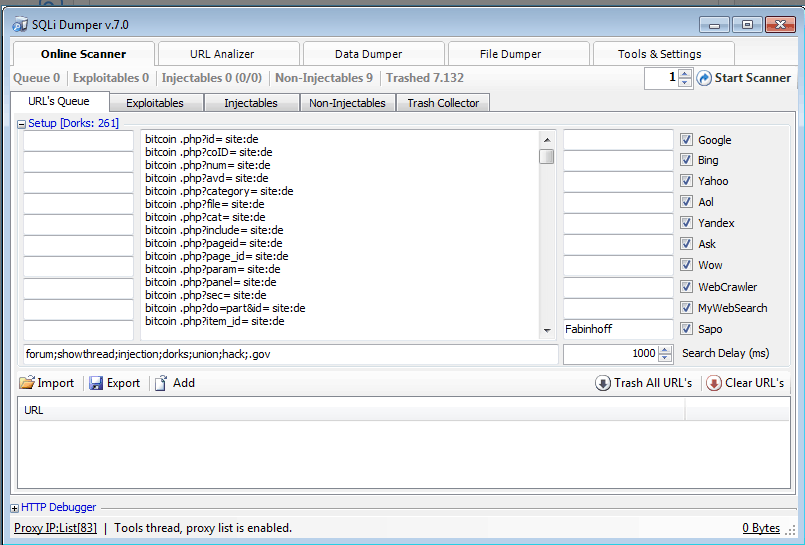This screenshot has width=805, height=545.
Task: Click the Import folder icon
Action: click(x=27, y=383)
